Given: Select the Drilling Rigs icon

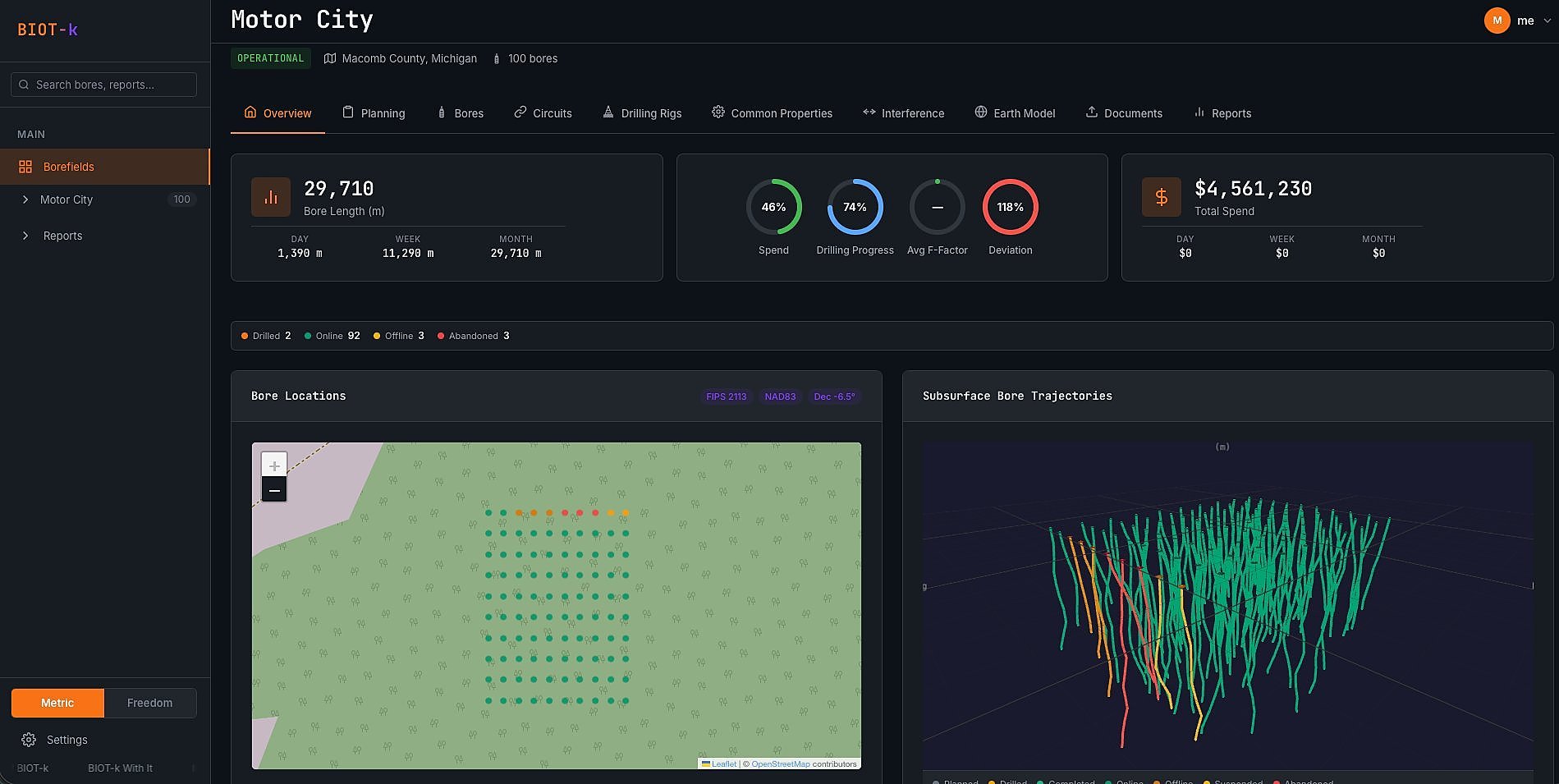Looking at the screenshot, I should pos(608,112).
